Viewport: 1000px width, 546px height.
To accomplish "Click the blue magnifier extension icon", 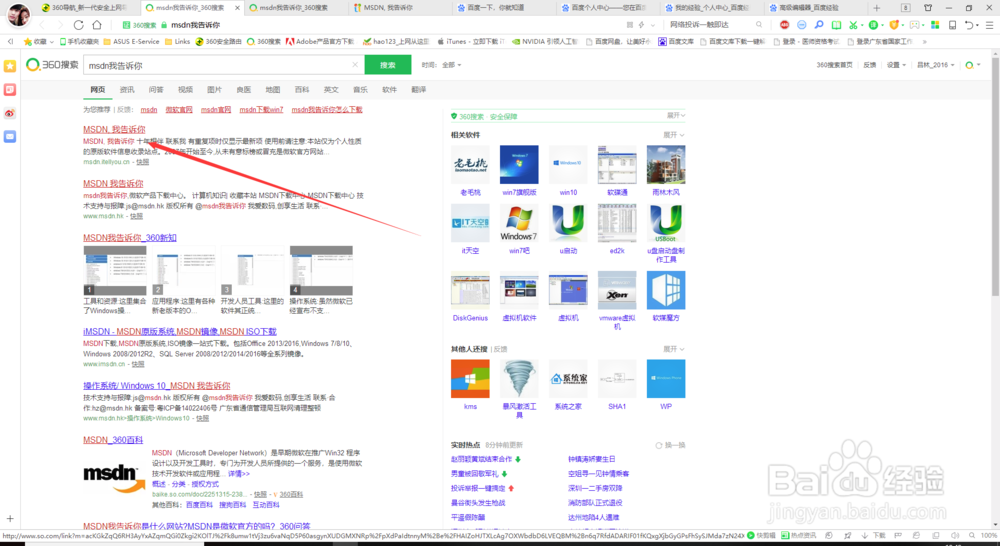I will pyautogui.click(x=819, y=25).
